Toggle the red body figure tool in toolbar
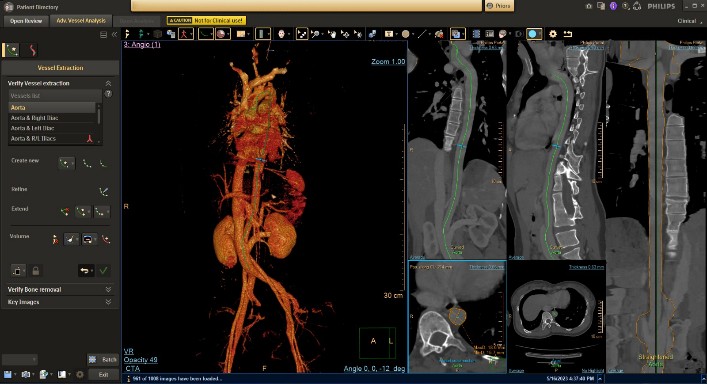The height and width of the screenshot is (384, 707). pyautogui.click(x=185, y=34)
